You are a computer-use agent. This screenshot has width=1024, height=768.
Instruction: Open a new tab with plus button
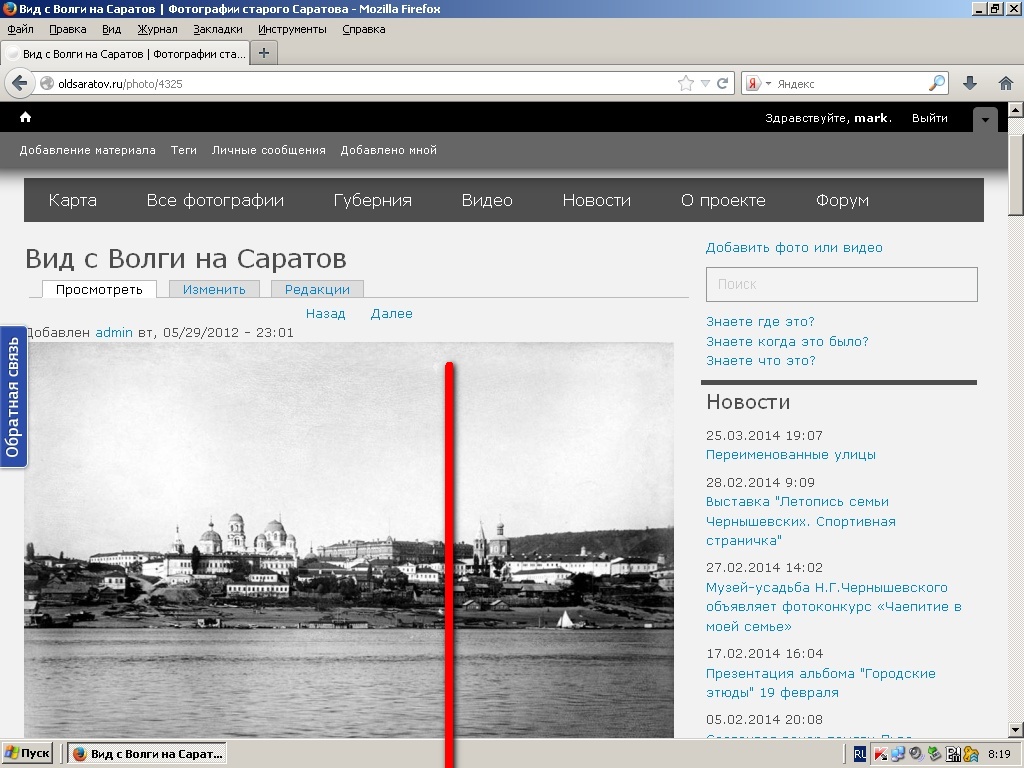point(264,53)
